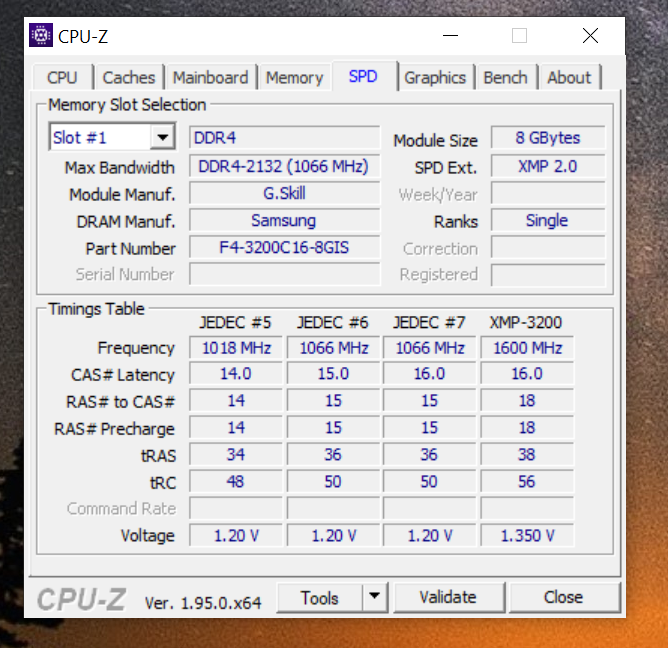Select the Memory tab
Viewport: 668px width, 648px height.
pos(294,78)
